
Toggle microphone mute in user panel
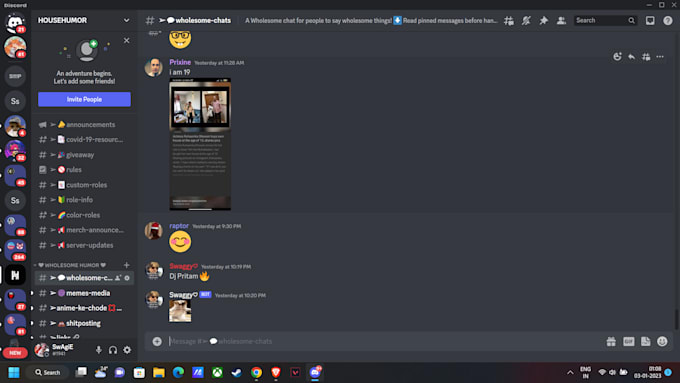[98, 350]
